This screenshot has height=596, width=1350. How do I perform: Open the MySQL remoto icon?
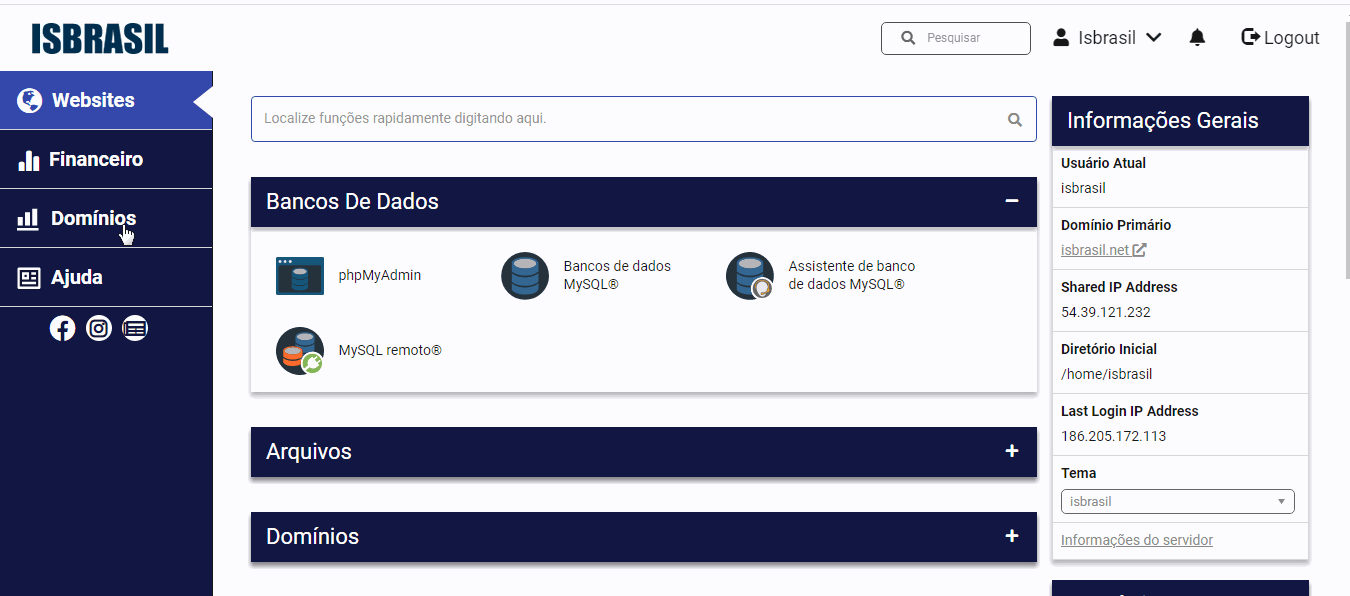coord(300,351)
